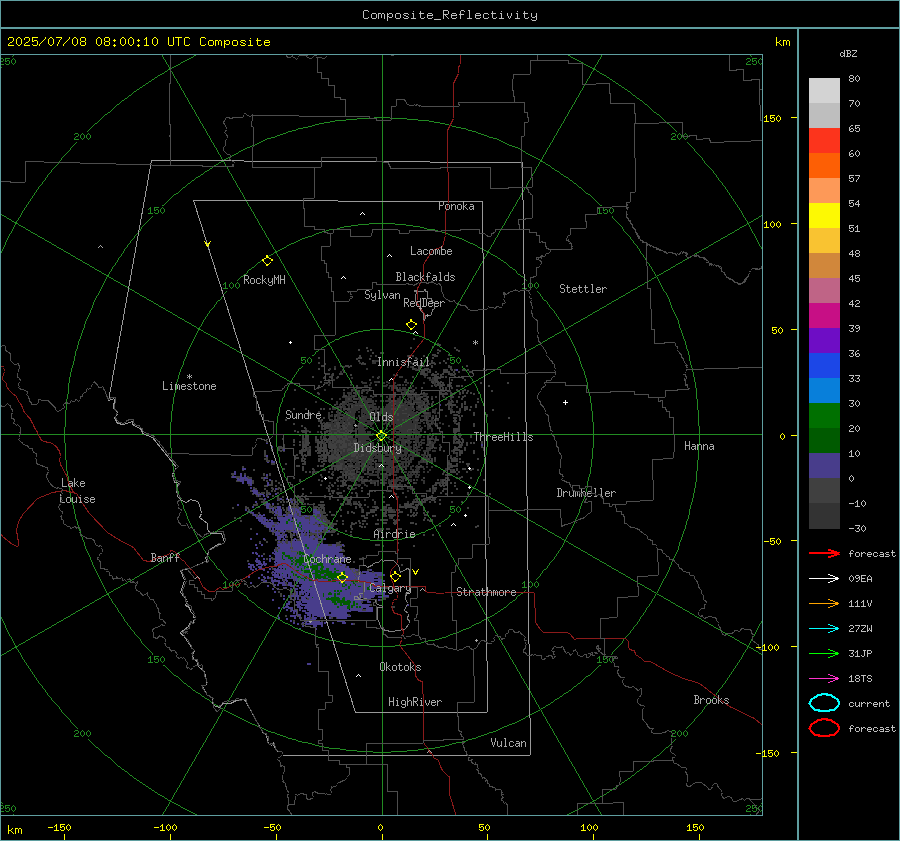This screenshot has height=841, width=900.
Task: Click the Sundre label
Action: [303, 415]
